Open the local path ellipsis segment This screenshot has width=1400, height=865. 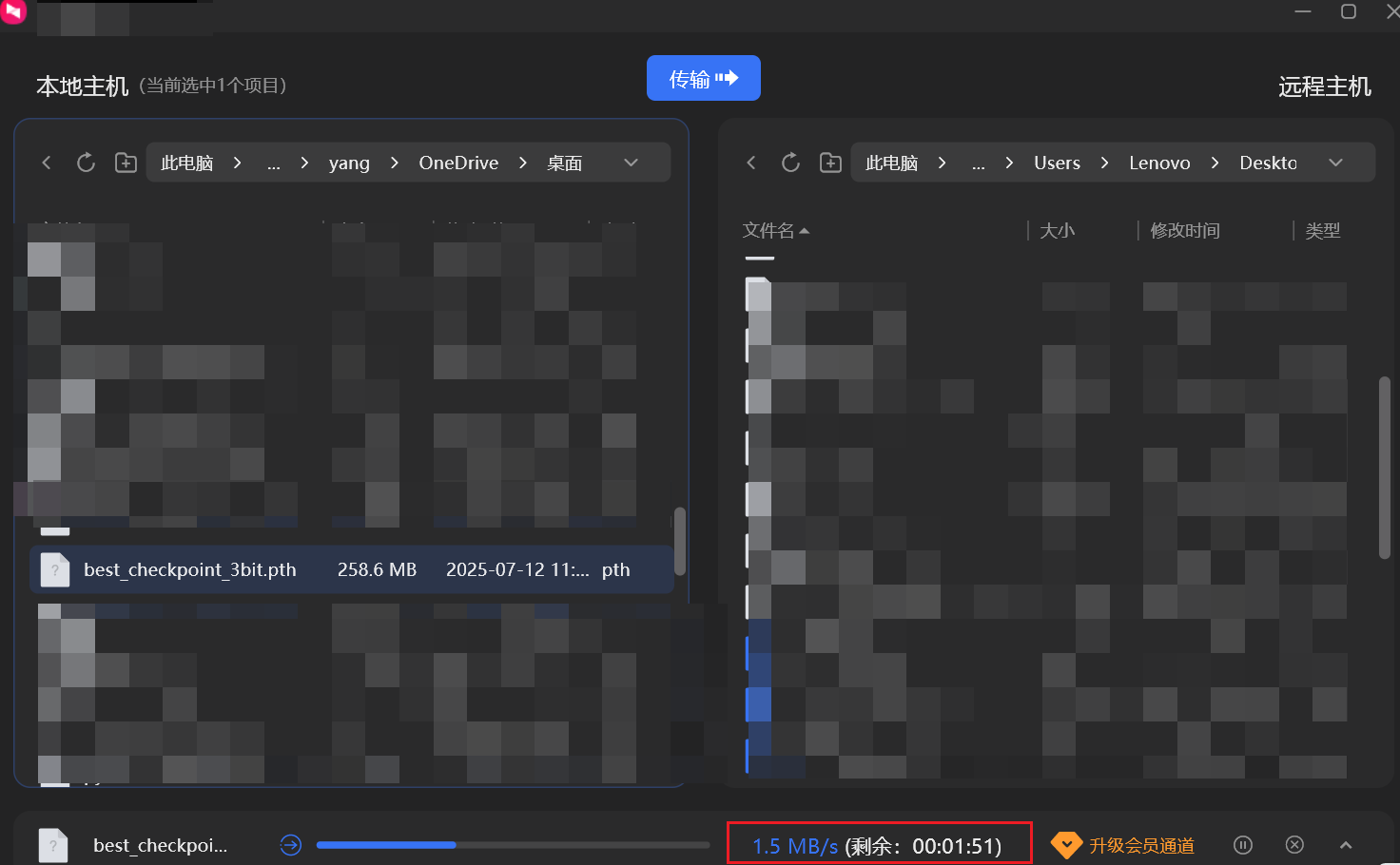[274, 164]
